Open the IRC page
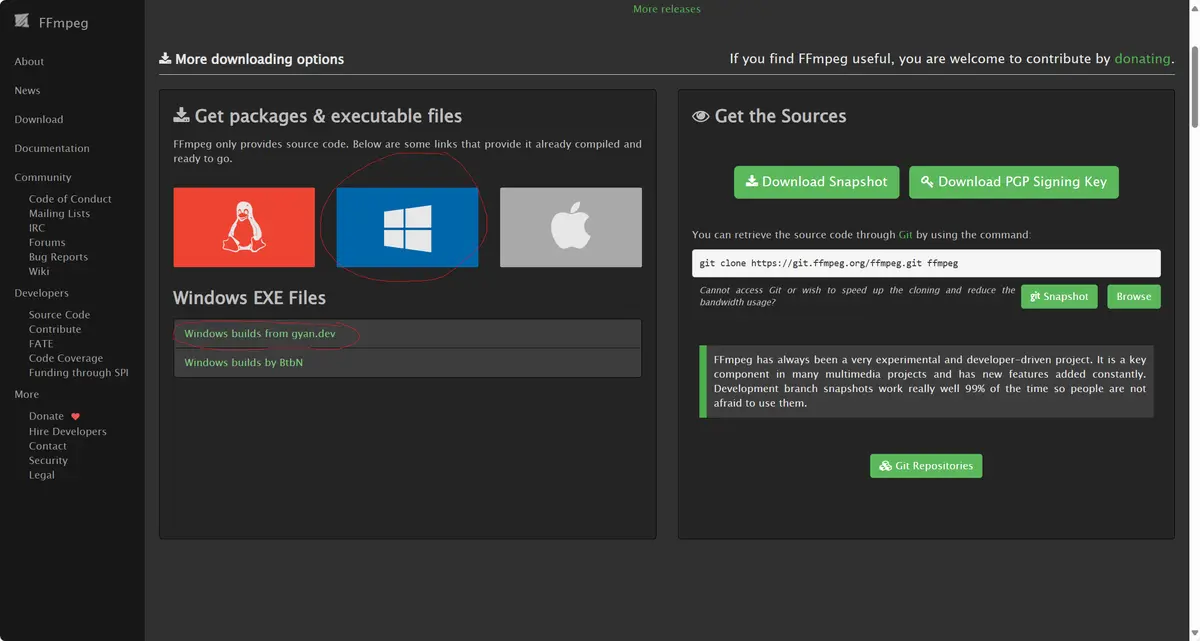This screenshot has width=1200, height=641. point(37,228)
